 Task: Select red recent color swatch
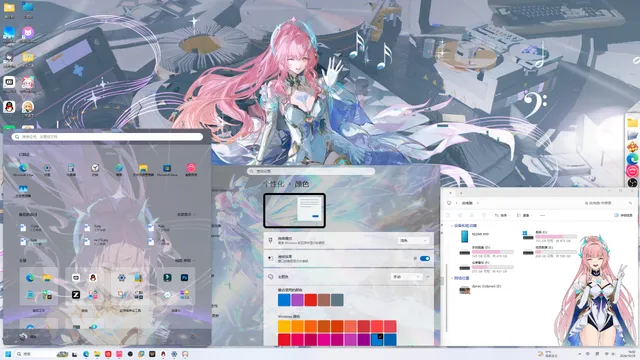pyautogui.click(x=311, y=300)
